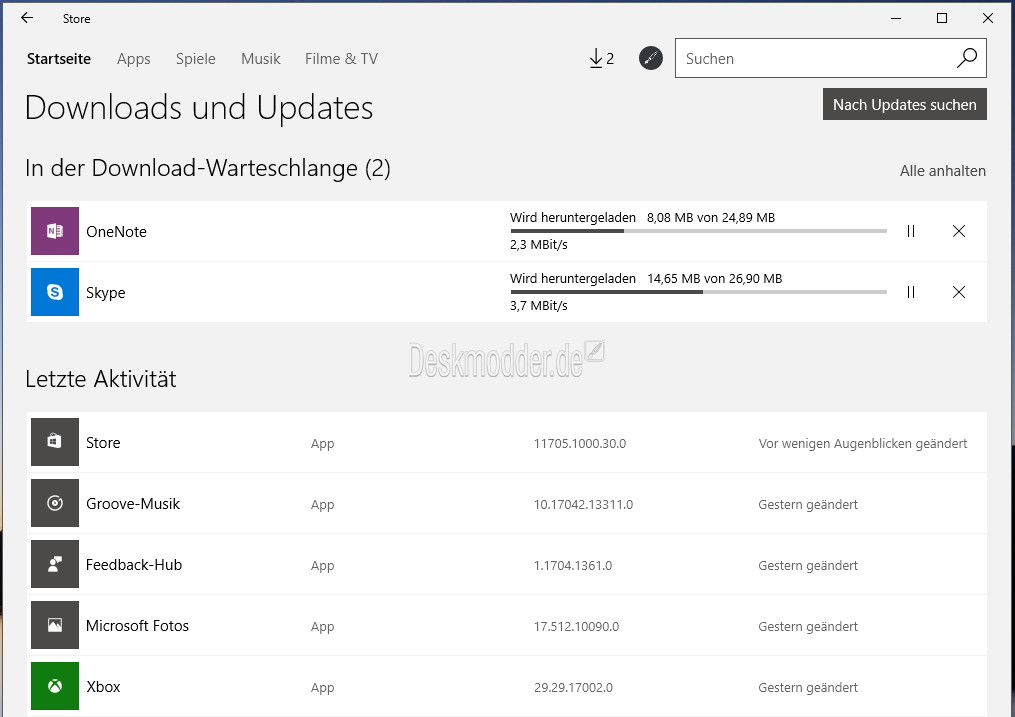Open the Xbox activity entry
1015x717 pixels.
(507, 686)
